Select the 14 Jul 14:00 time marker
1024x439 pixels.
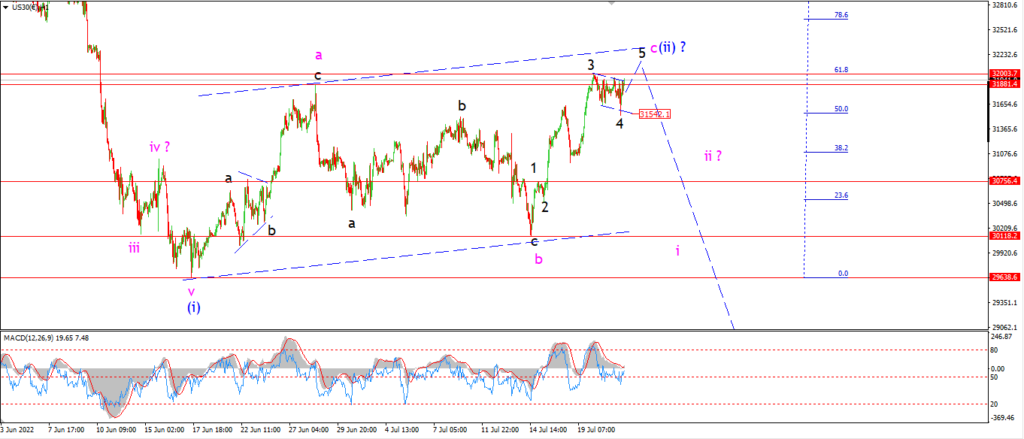coord(547,431)
